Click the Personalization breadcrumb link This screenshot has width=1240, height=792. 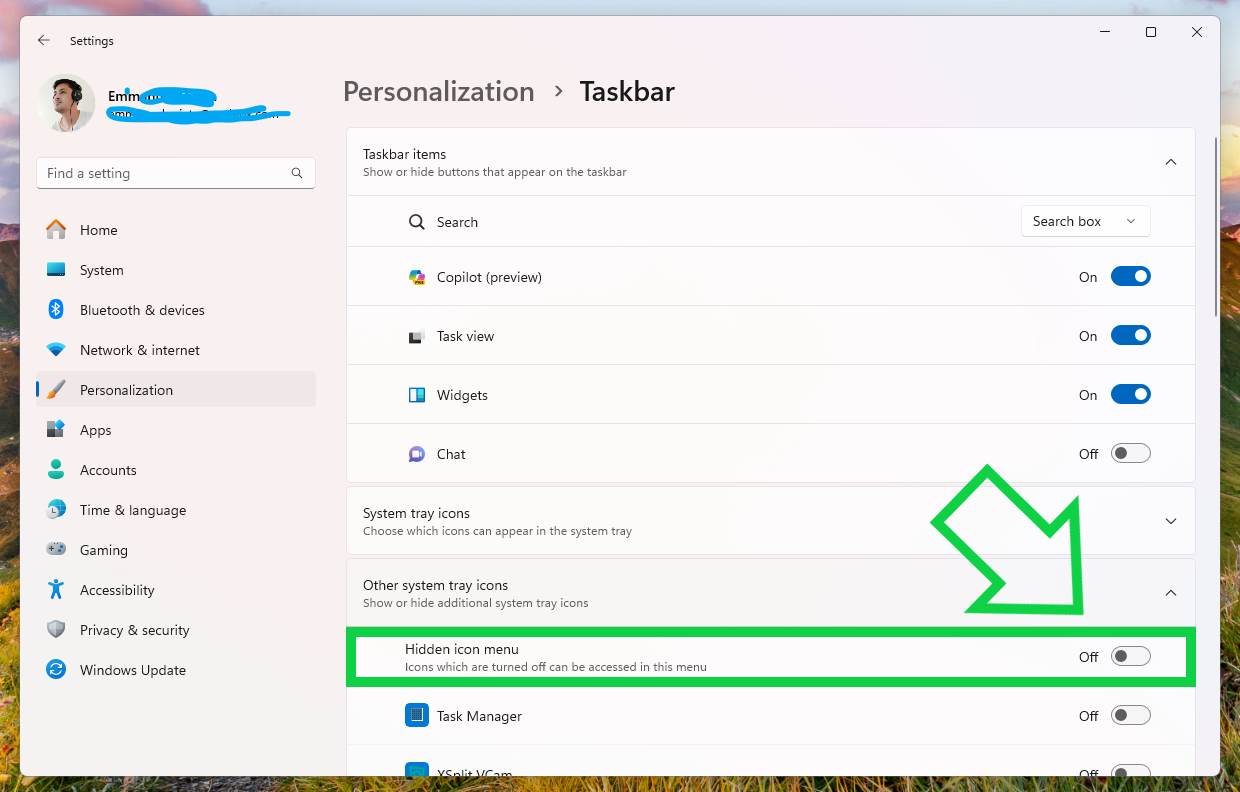pos(438,92)
